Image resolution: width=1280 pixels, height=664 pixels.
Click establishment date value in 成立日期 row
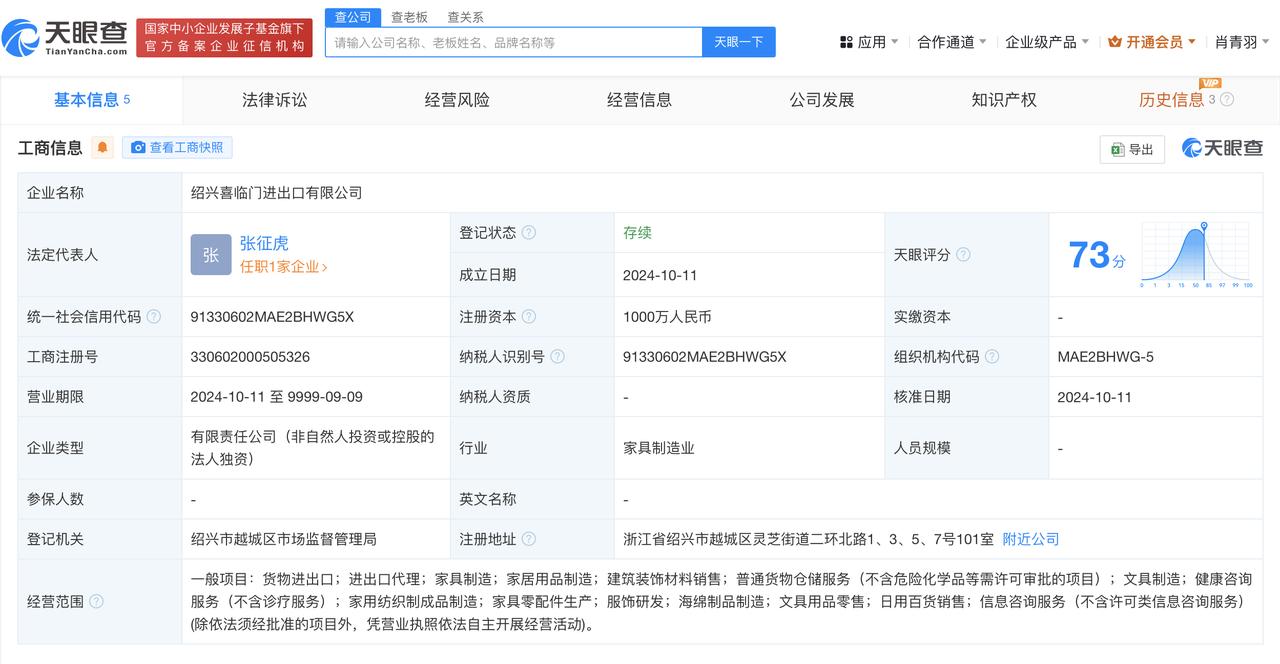tap(660, 275)
